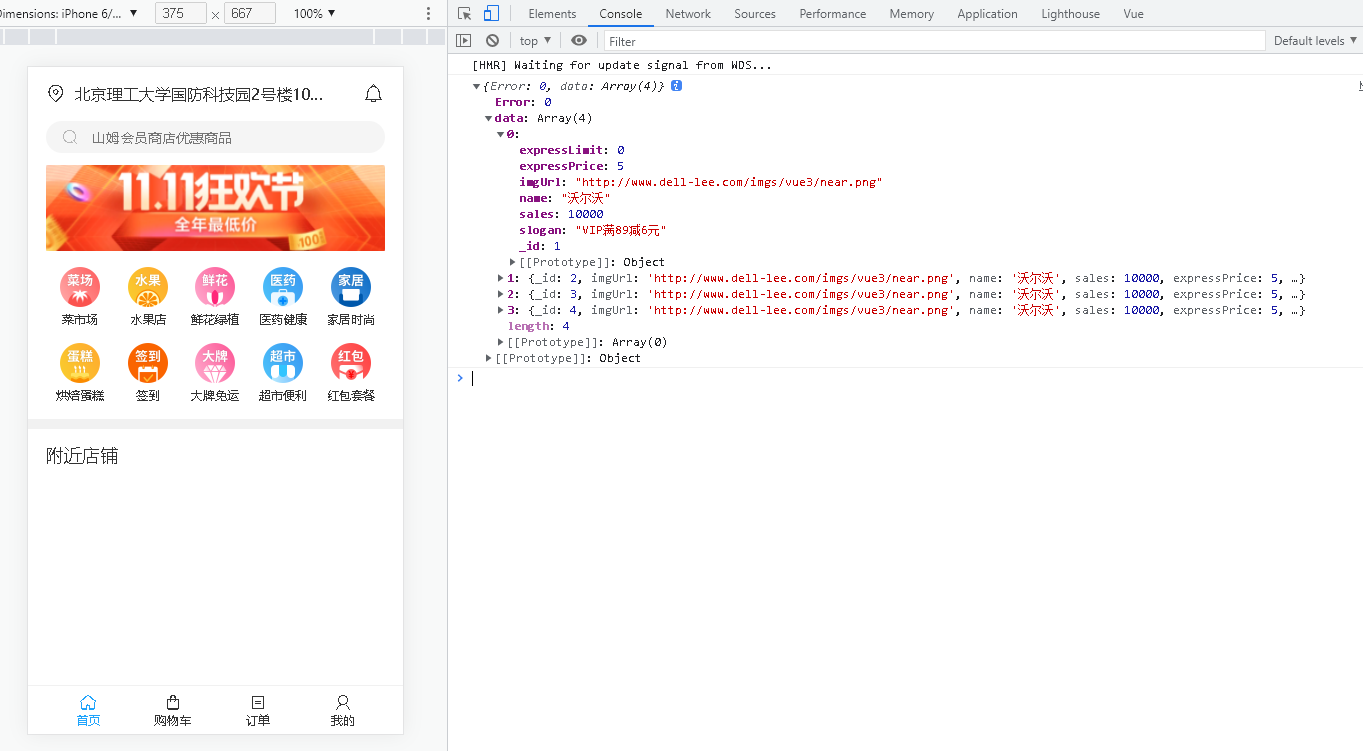This screenshot has height=751, width=1363.
Task: Tap the notification bell icon
Action: point(373,94)
